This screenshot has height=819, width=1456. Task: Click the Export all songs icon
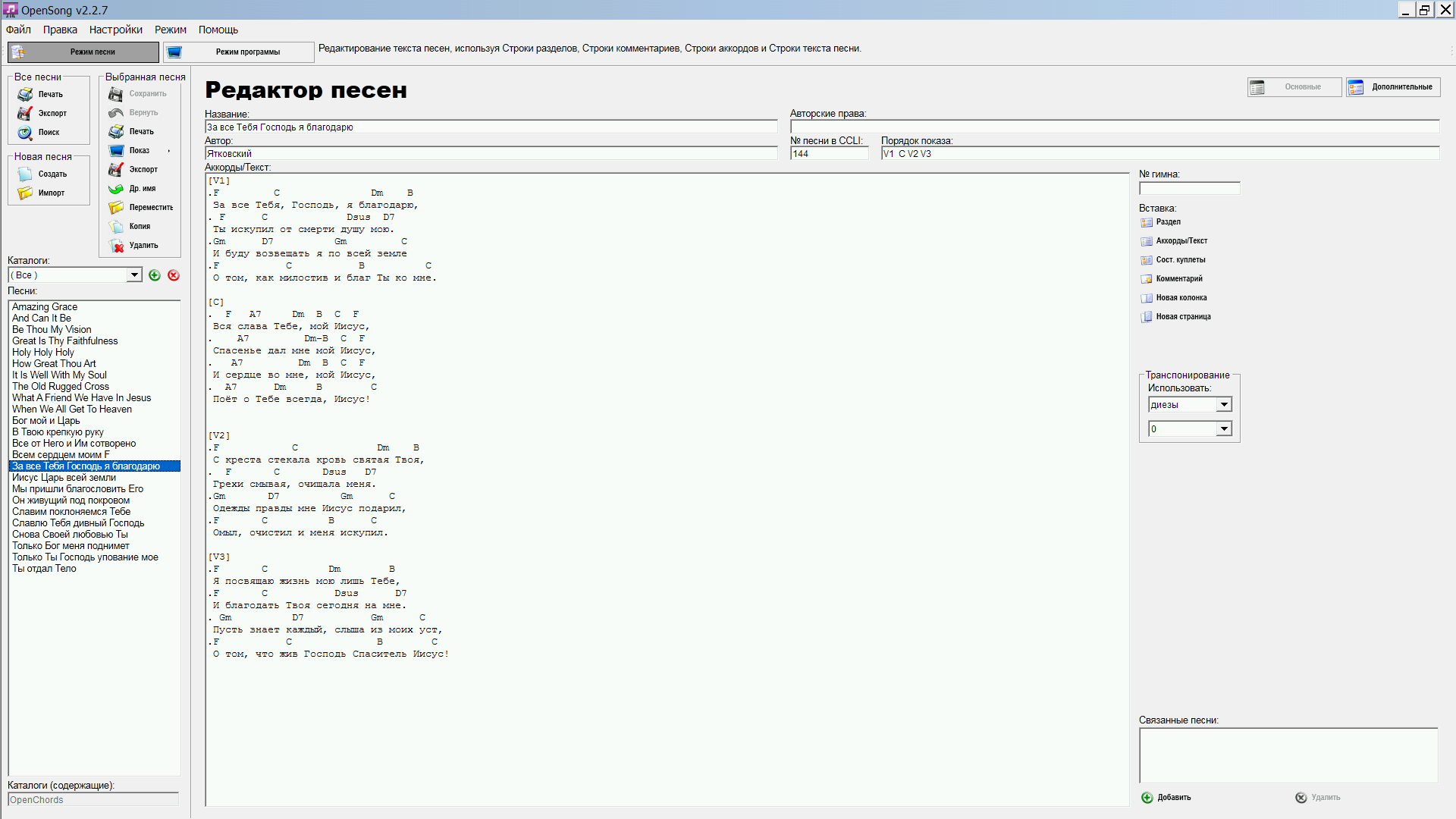tap(25, 113)
